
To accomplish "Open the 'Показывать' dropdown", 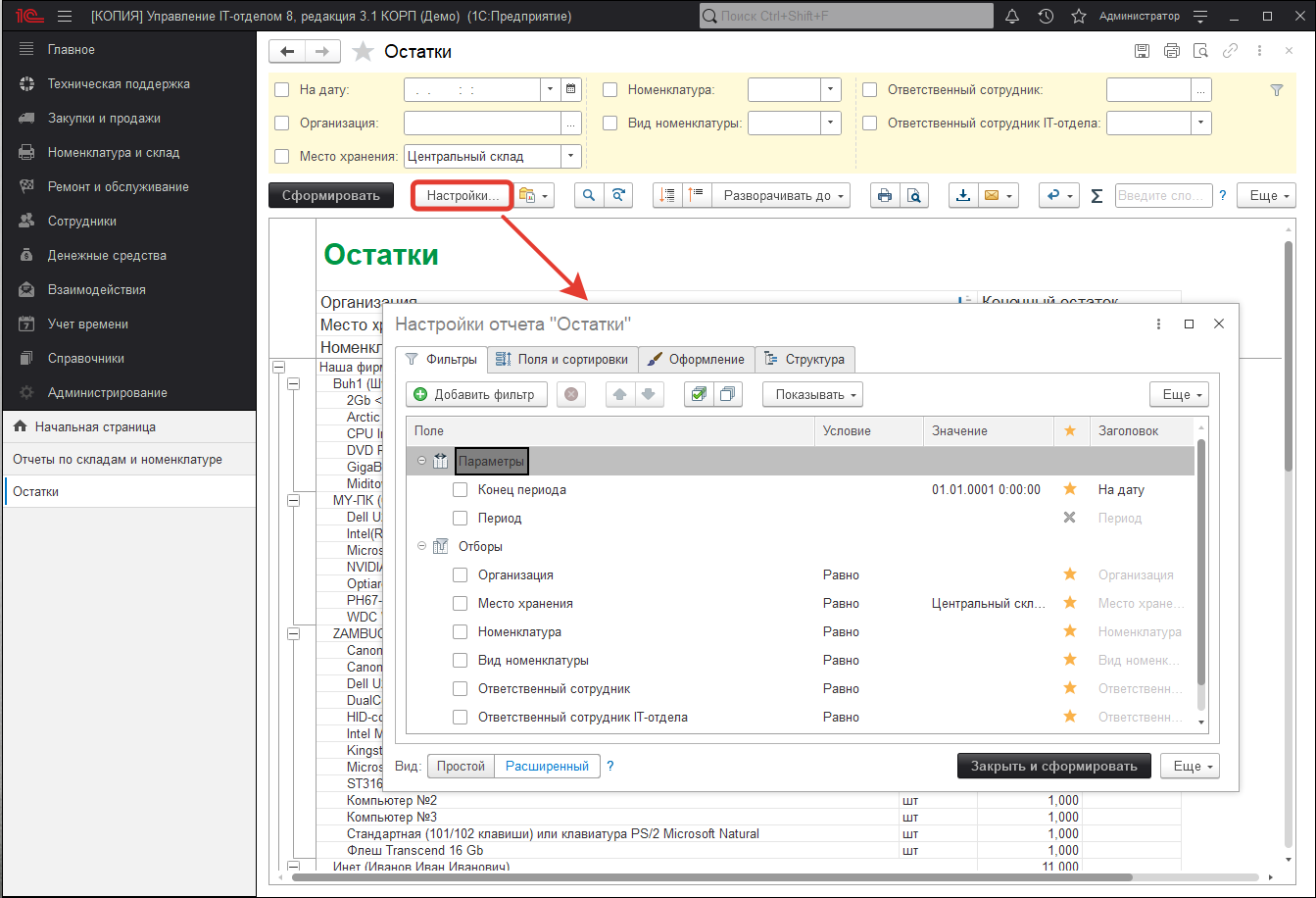I will pos(812,394).
